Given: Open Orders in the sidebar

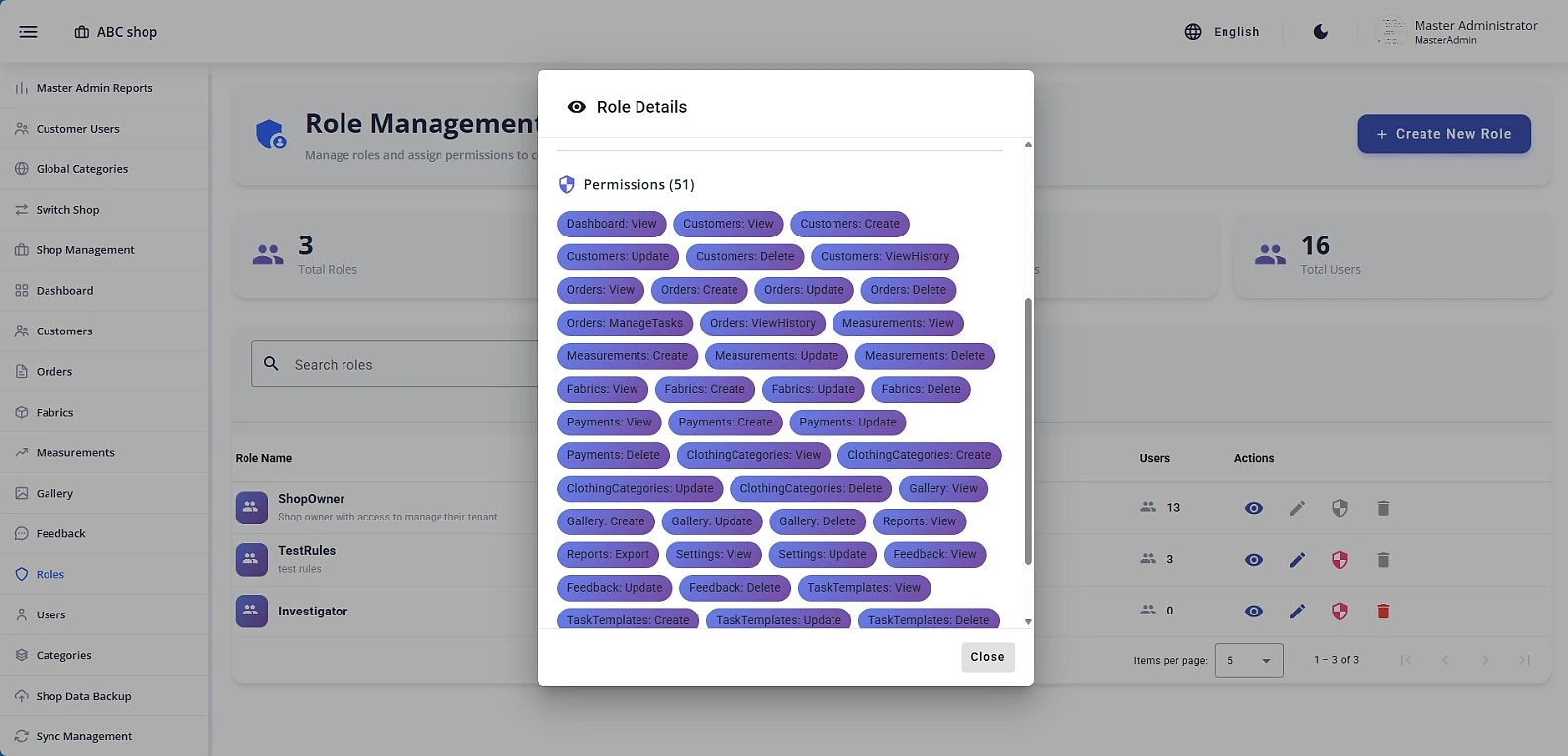Looking at the screenshot, I should 104,372.
